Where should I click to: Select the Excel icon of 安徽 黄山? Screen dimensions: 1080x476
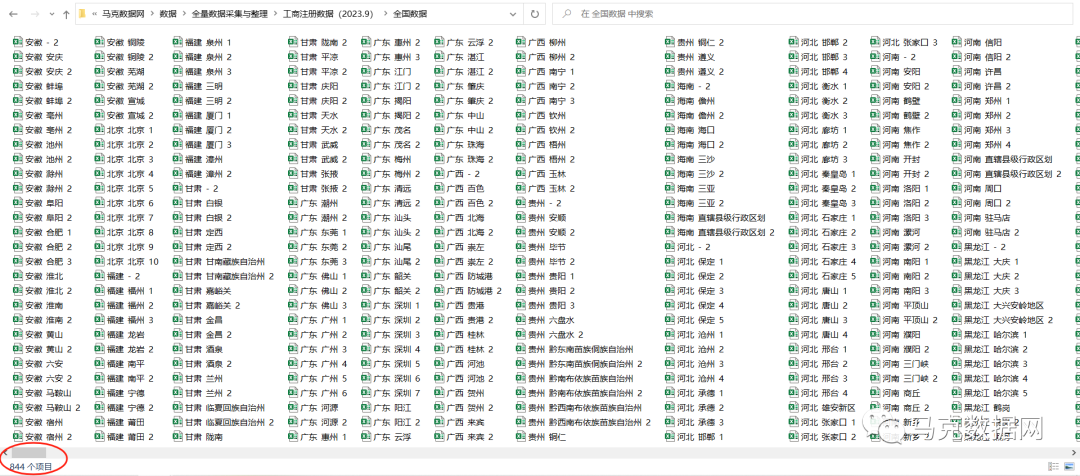point(18,334)
